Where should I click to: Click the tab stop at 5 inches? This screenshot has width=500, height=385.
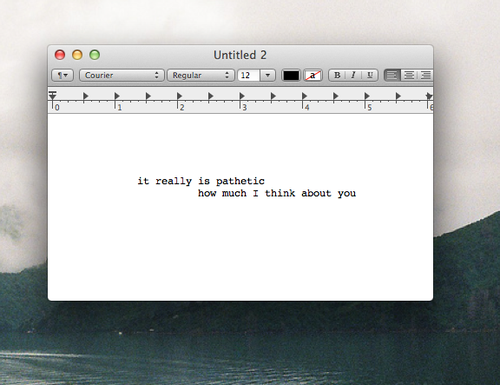[367, 96]
